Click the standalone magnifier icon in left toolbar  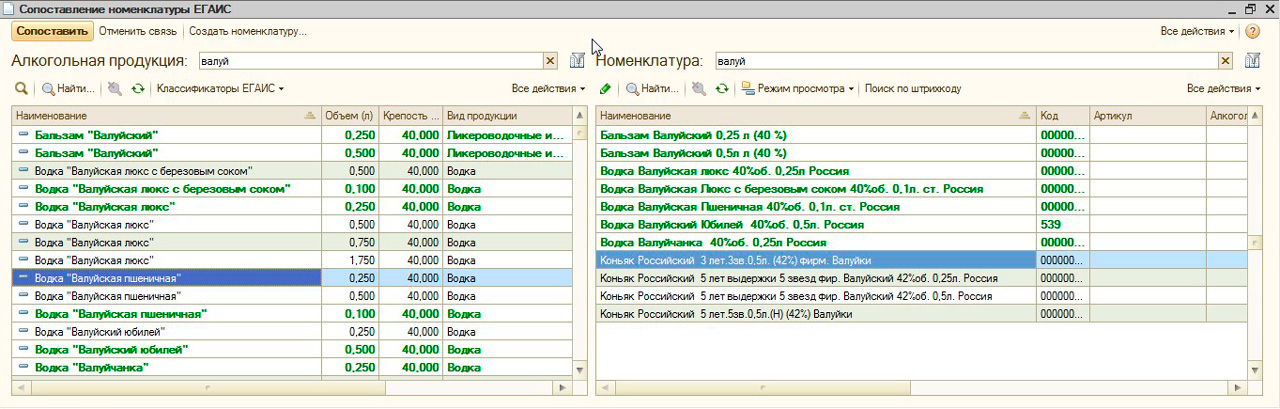[x=21, y=89]
